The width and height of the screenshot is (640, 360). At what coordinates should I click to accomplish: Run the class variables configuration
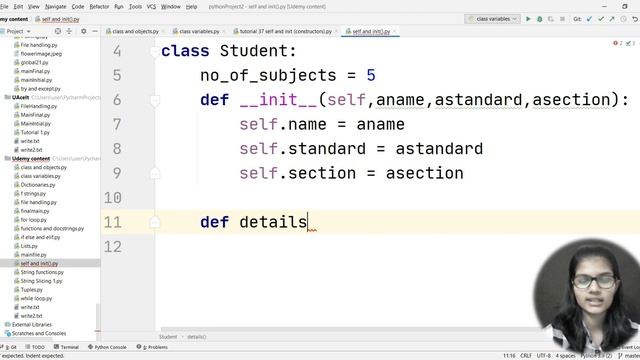click(x=528, y=19)
